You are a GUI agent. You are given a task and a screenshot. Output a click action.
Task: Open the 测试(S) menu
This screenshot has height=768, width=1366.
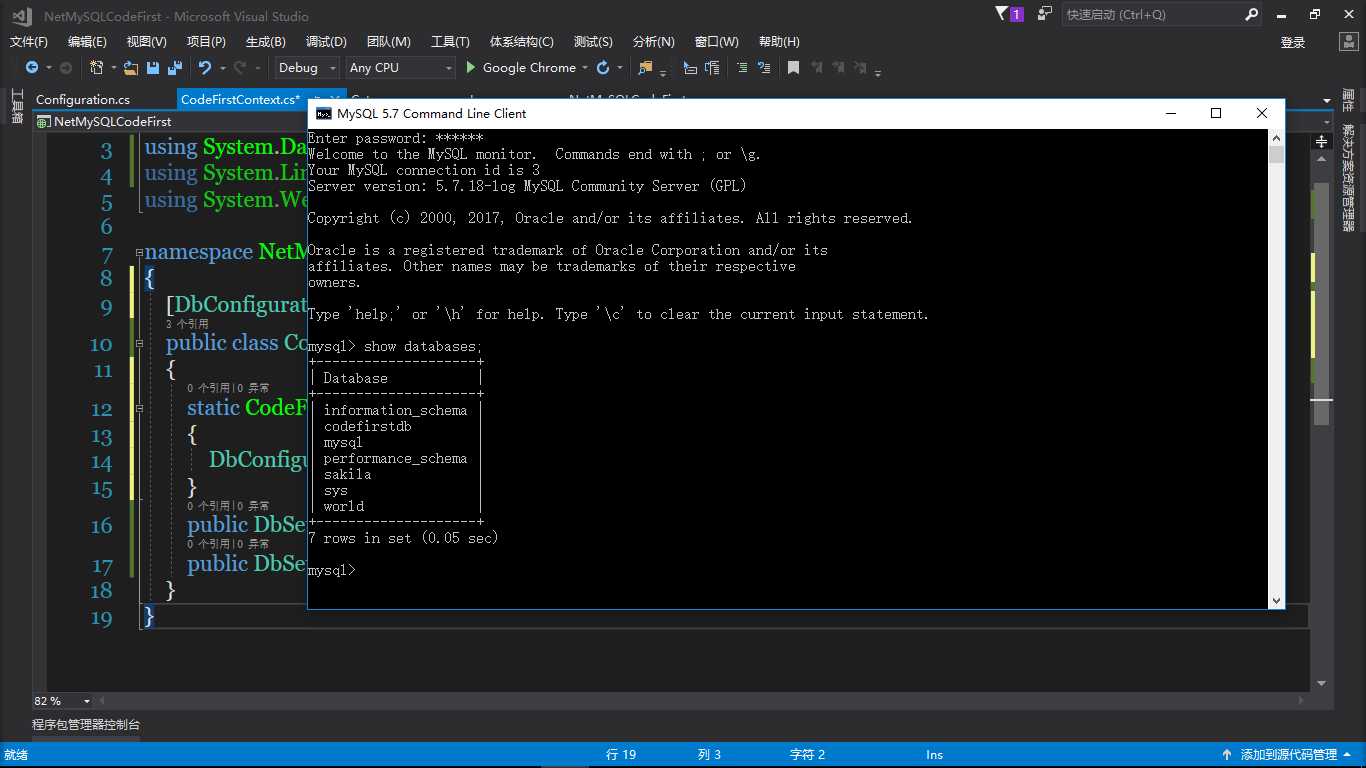593,41
